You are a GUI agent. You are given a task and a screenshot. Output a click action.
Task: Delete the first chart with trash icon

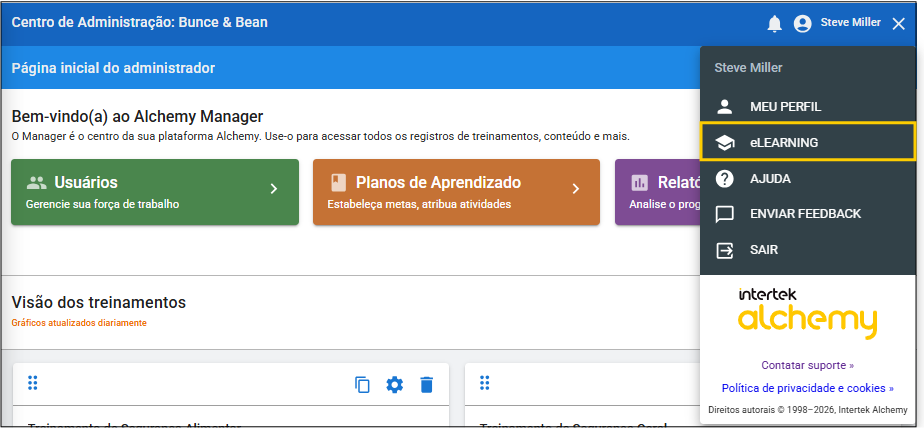(427, 384)
